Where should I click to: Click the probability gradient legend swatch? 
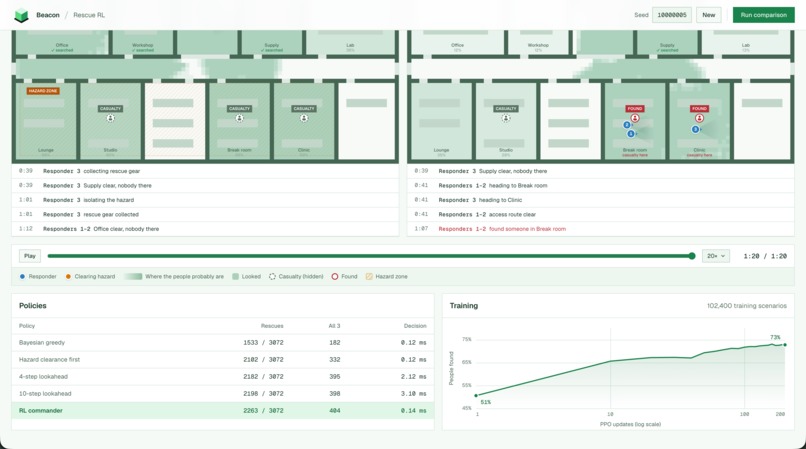tap(133, 277)
